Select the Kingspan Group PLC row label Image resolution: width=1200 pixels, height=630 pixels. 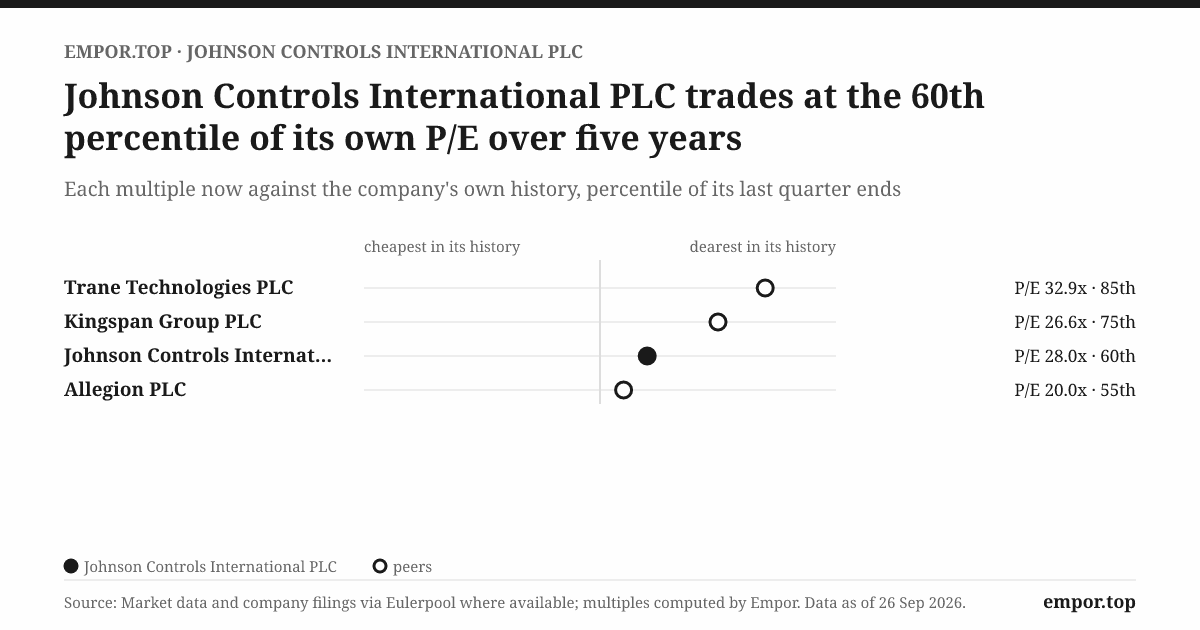(x=163, y=322)
